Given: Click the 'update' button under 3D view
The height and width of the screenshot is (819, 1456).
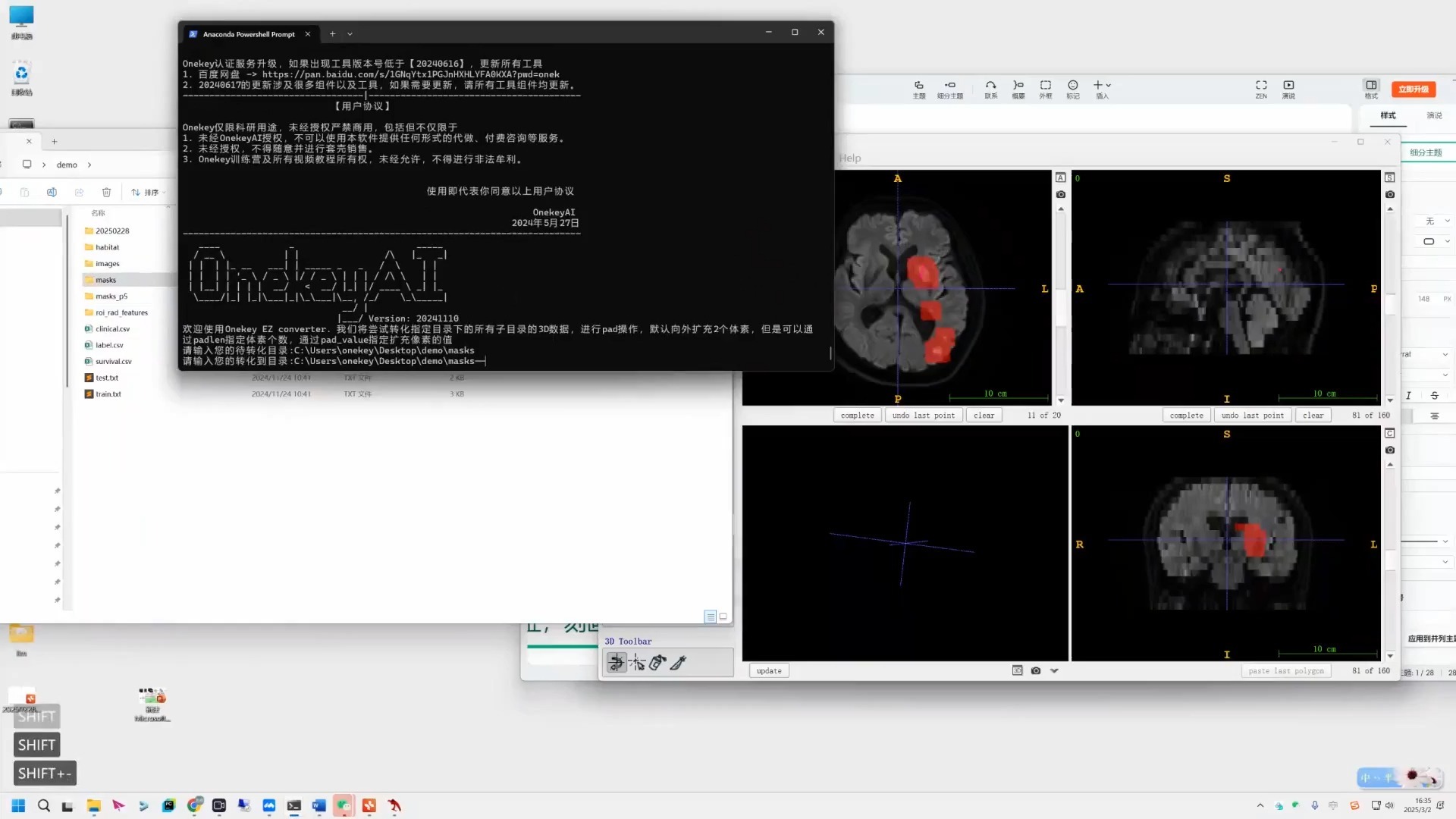Looking at the screenshot, I should 769,670.
